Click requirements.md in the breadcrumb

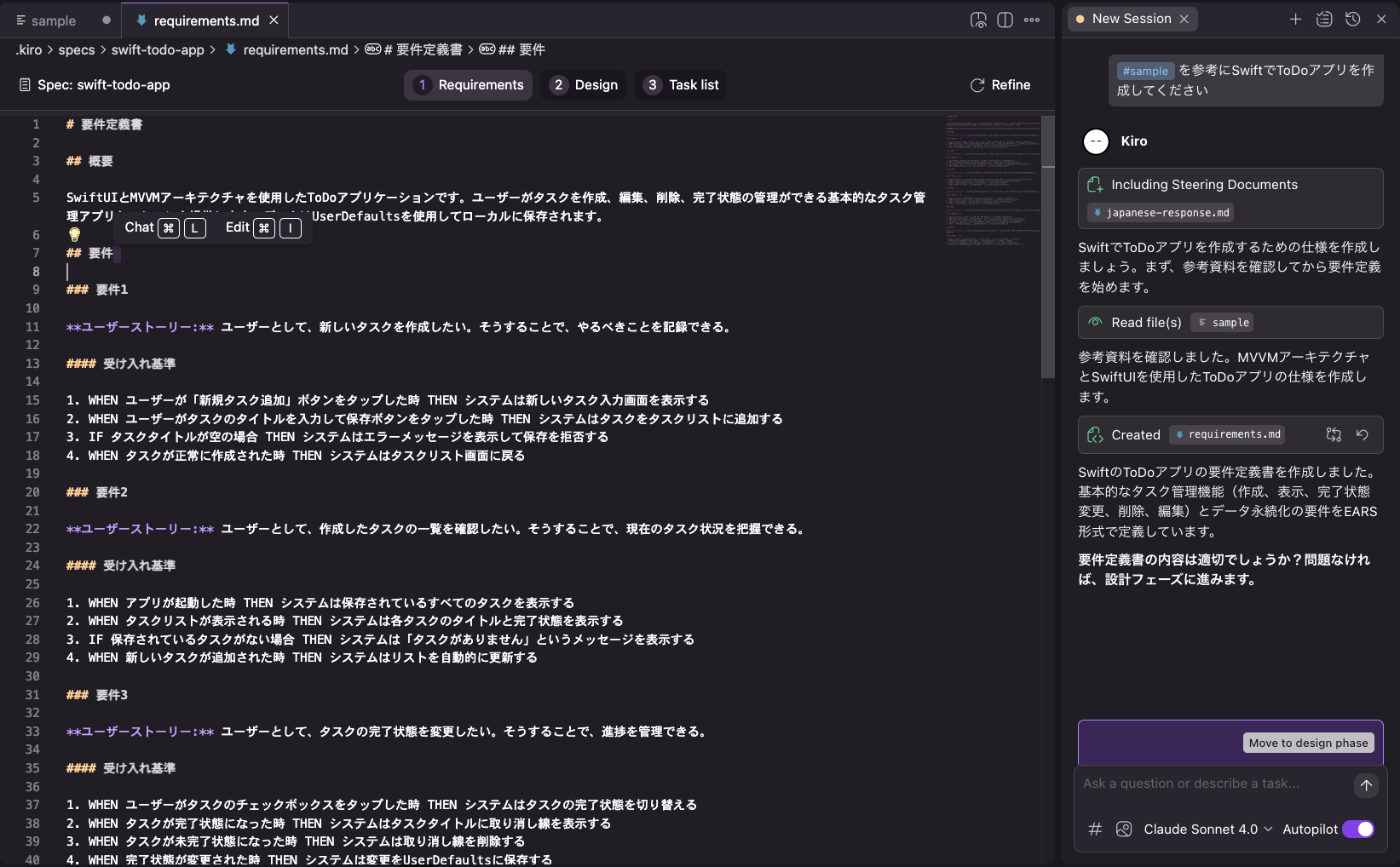pyautogui.click(x=295, y=49)
